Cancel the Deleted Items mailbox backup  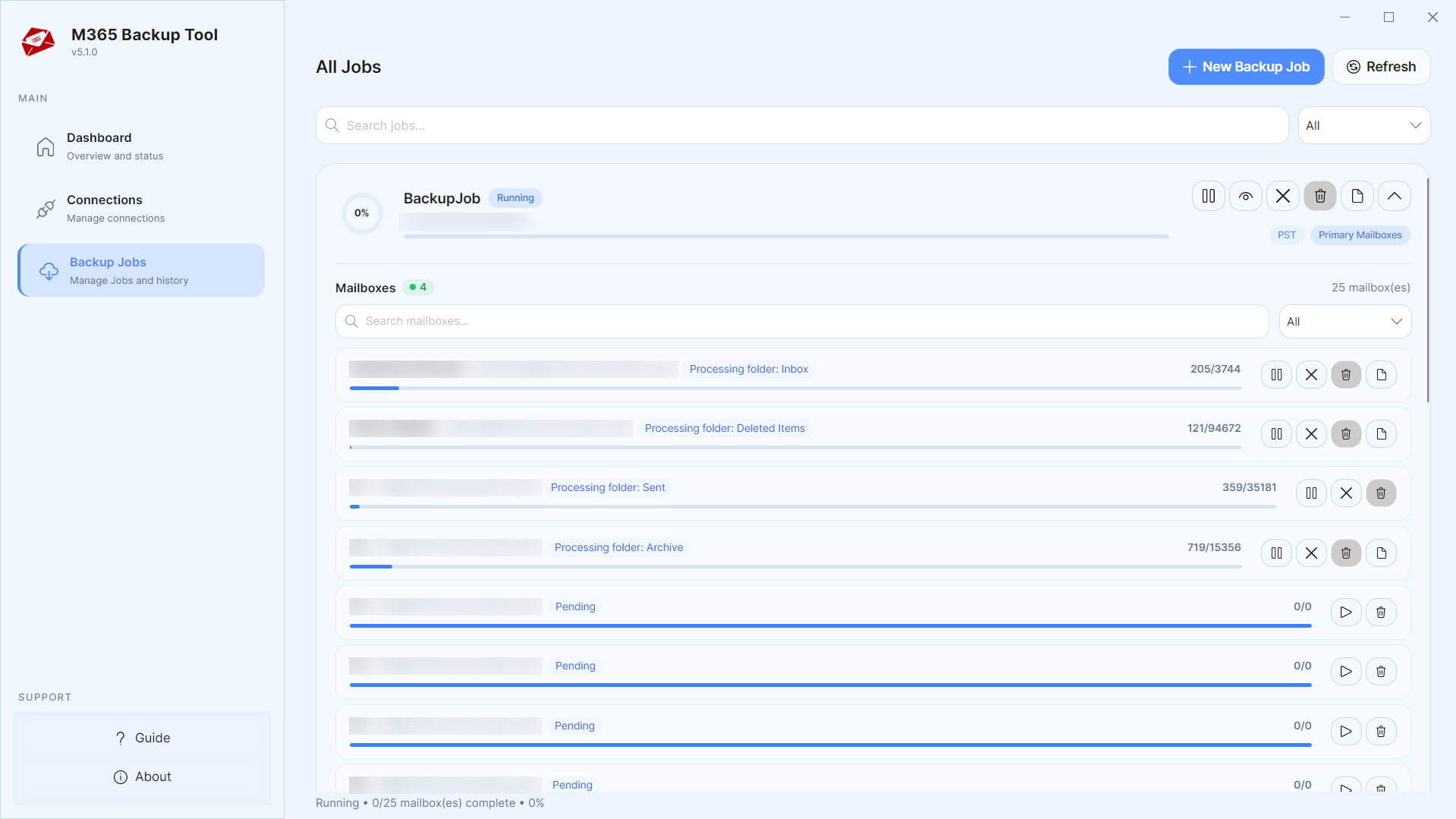coord(1311,434)
